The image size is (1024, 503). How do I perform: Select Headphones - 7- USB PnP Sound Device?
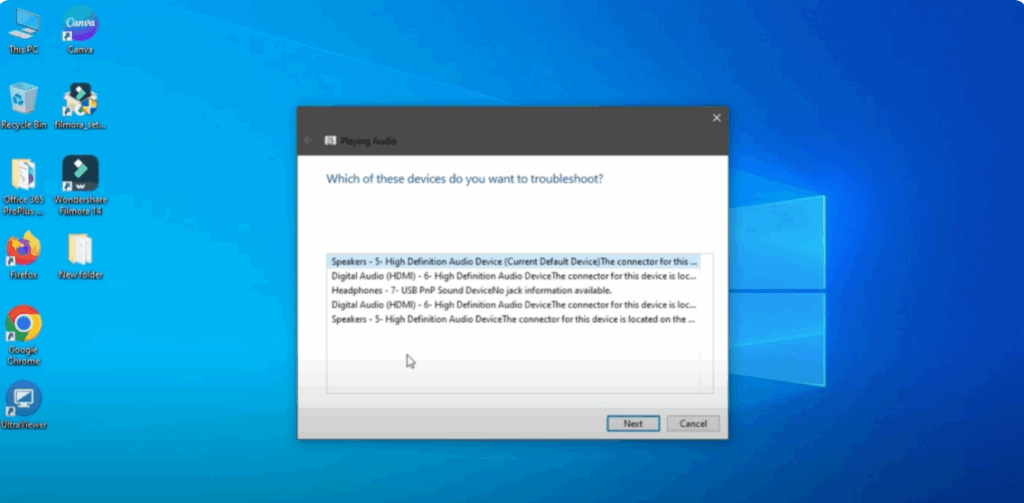(x=514, y=290)
